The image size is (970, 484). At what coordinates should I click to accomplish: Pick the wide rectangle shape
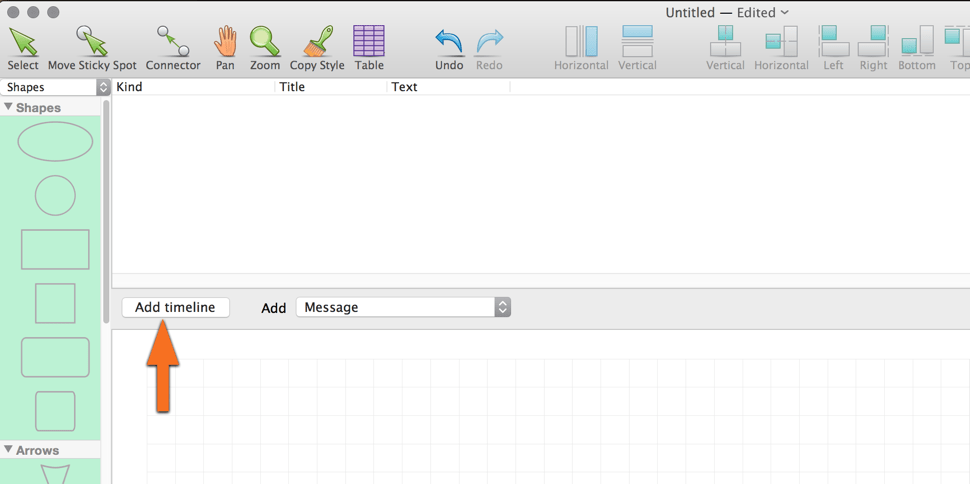coord(55,249)
